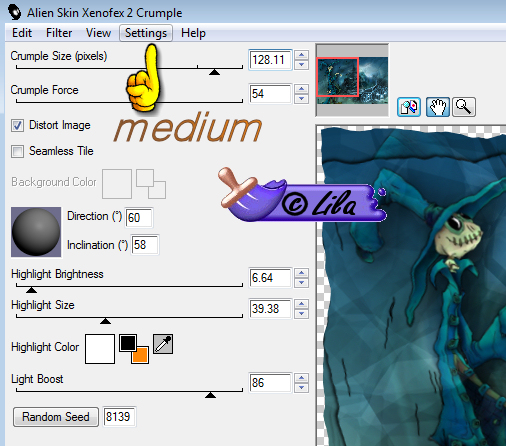This screenshot has height=446, width=506.
Task: Decrease Crumple Force with down arrow
Action: (x=302, y=98)
